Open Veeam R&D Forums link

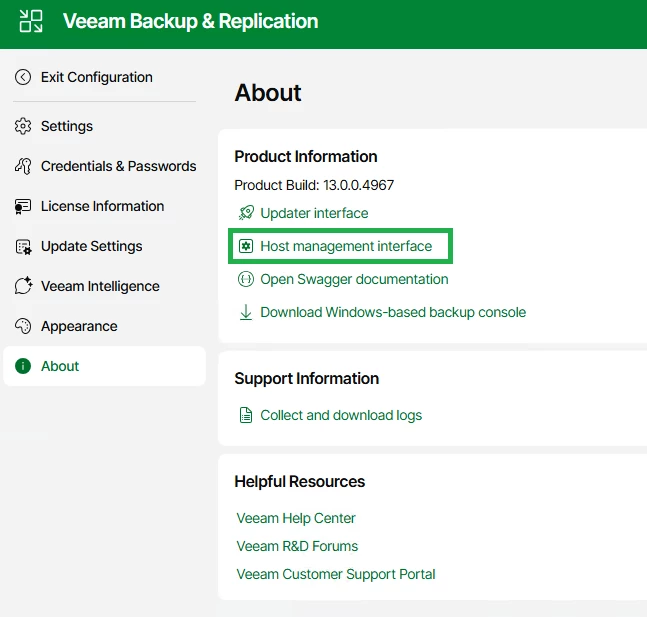tap(297, 546)
